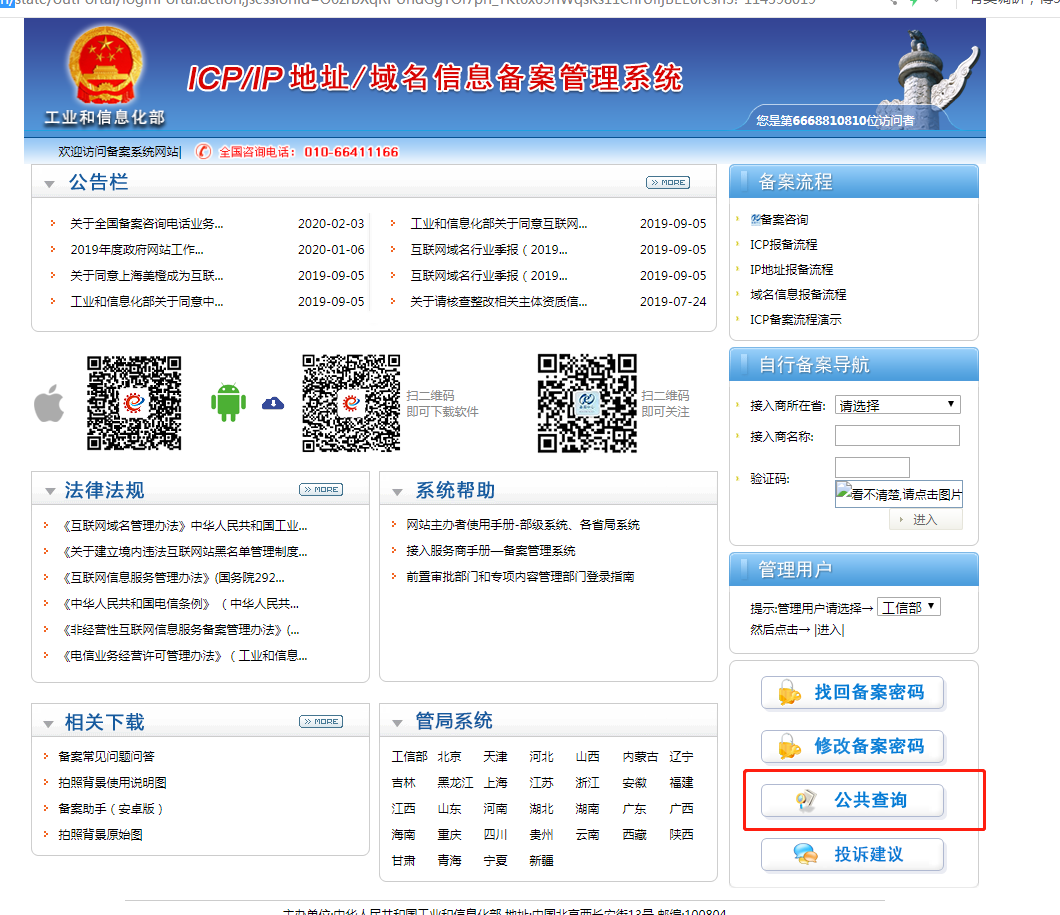
Task: Click the Apple iOS download icon
Action: 49,404
